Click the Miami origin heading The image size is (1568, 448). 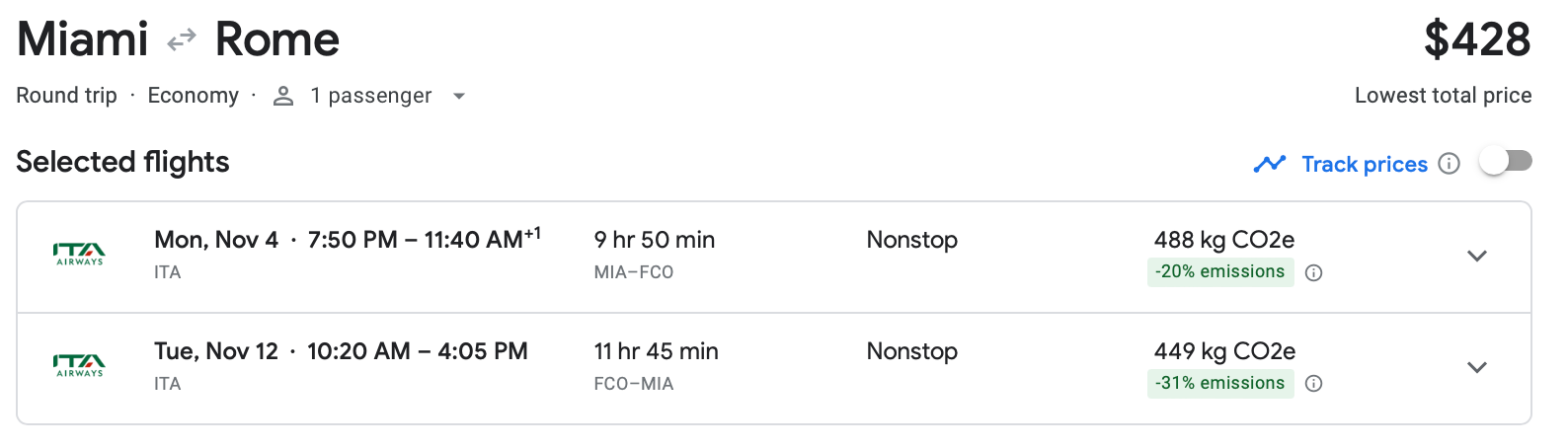[83, 40]
